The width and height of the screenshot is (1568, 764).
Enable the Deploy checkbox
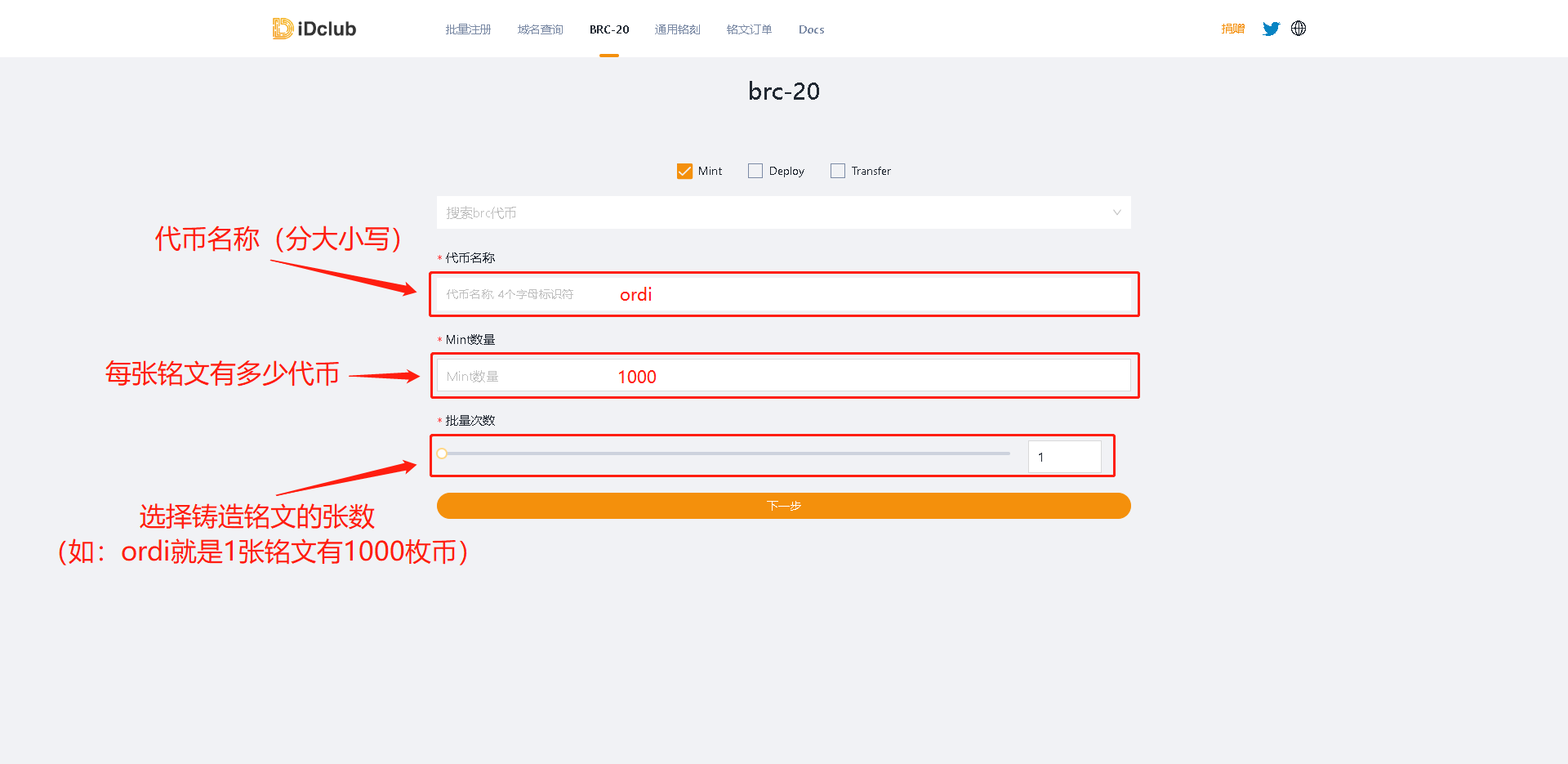pyautogui.click(x=755, y=171)
